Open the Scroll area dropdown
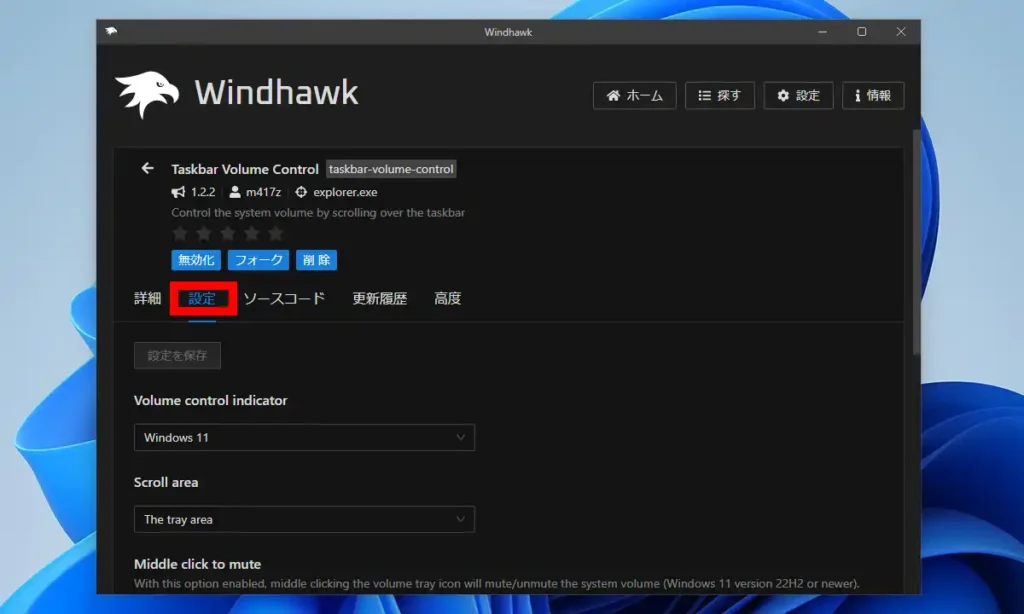The height and width of the screenshot is (614, 1024). click(304, 519)
